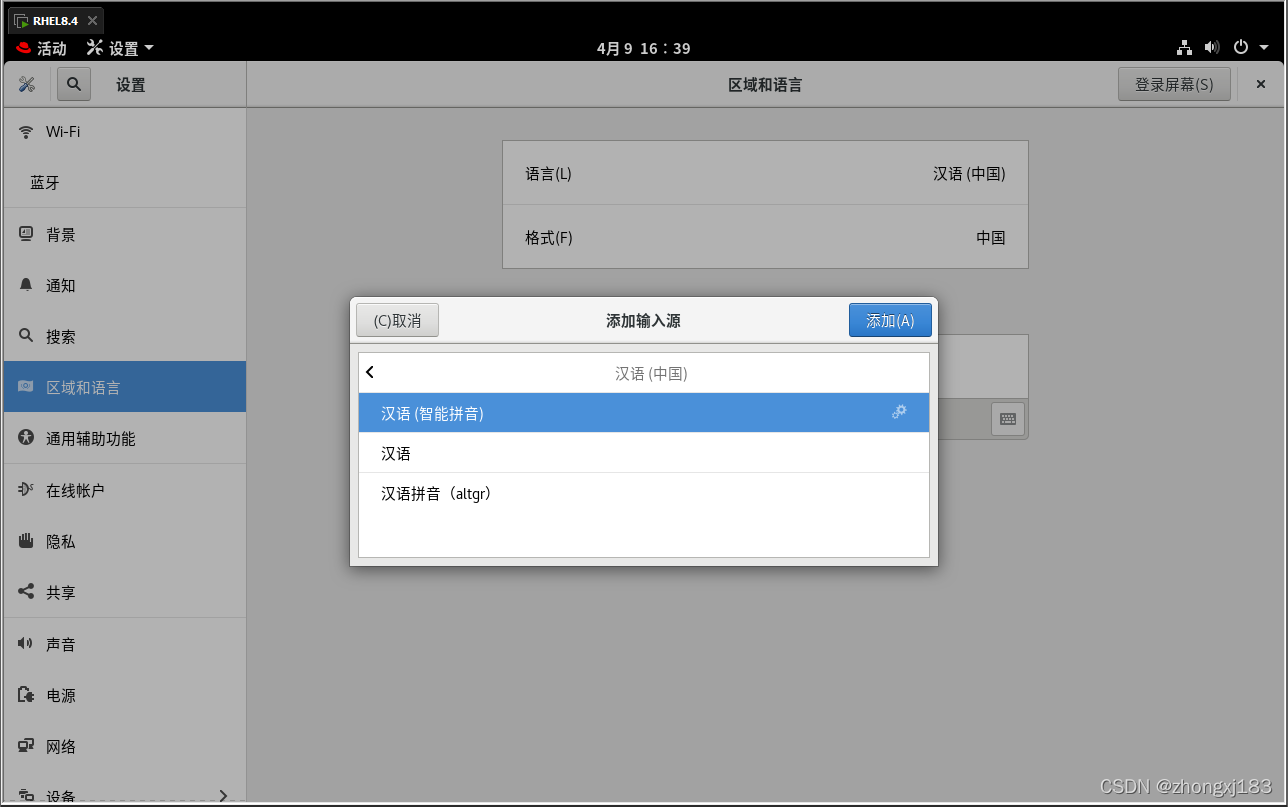This screenshot has height=807, width=1288.
Task: Click the RHEL8.4 VM tab
Action: coord(55,20)
